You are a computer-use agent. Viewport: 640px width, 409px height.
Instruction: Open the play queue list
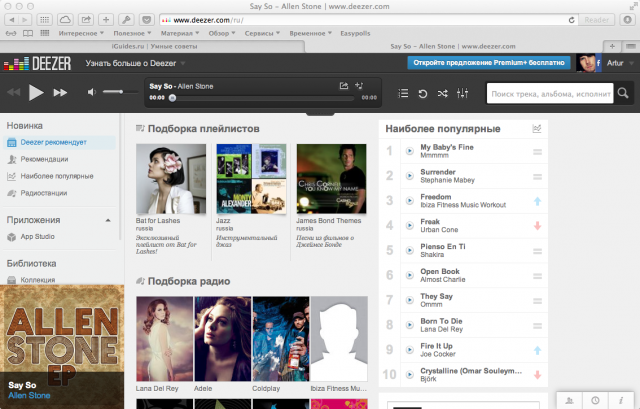tap(403, 93)
